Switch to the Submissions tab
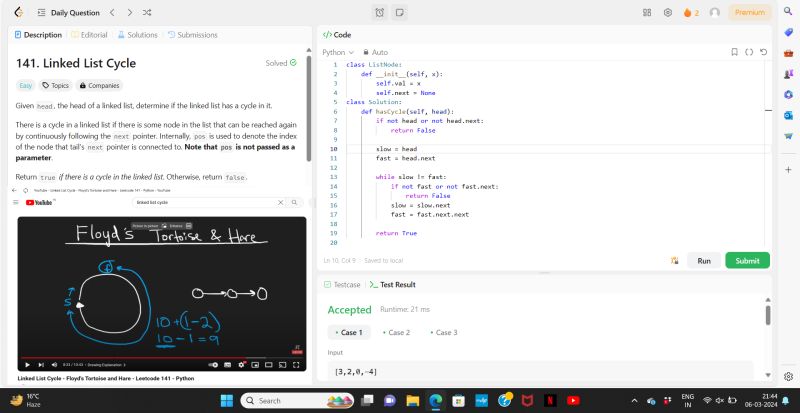This screenshot has width=800, height=413. tap(192, 35)
